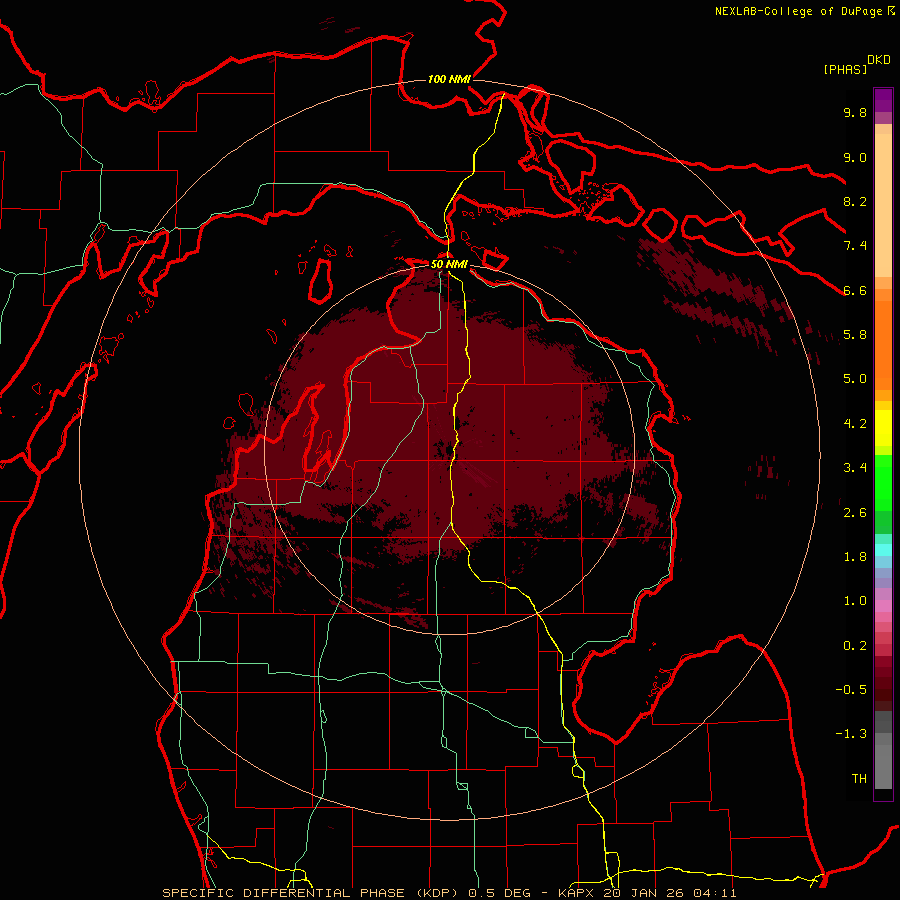Screen dimensions: 900x900
Task: Pick the cyan segment of the color bar
Action: tap(883, 550)
